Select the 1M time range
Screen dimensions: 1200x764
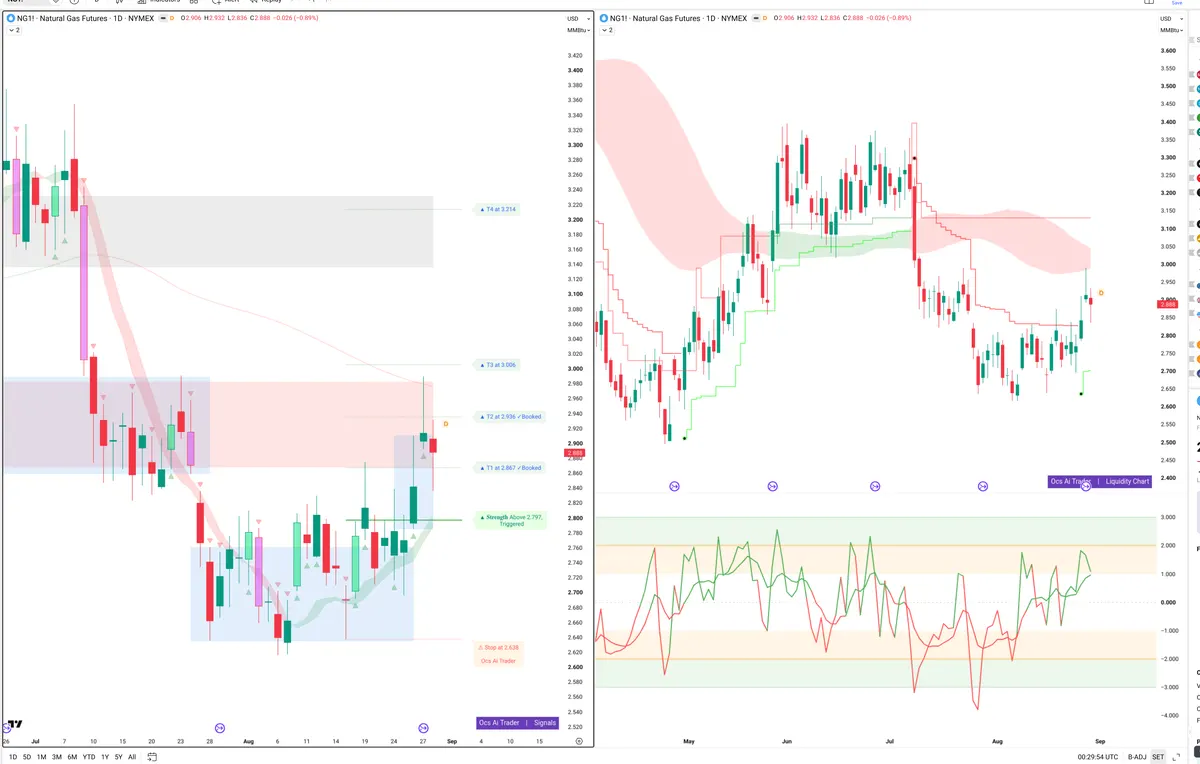click(x=41, y=757)
